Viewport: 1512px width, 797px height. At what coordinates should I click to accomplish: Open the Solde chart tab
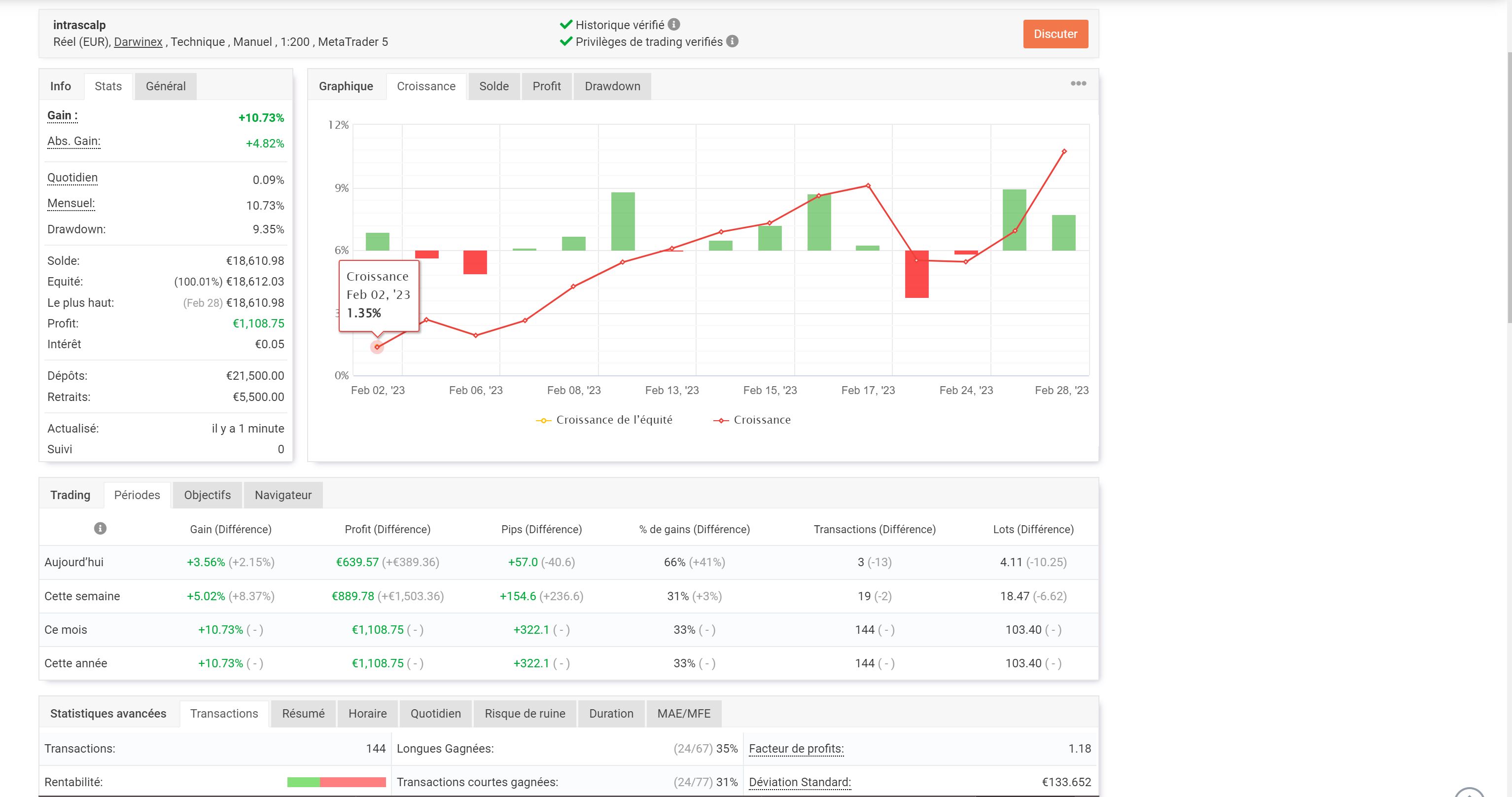tap(493, 86)
